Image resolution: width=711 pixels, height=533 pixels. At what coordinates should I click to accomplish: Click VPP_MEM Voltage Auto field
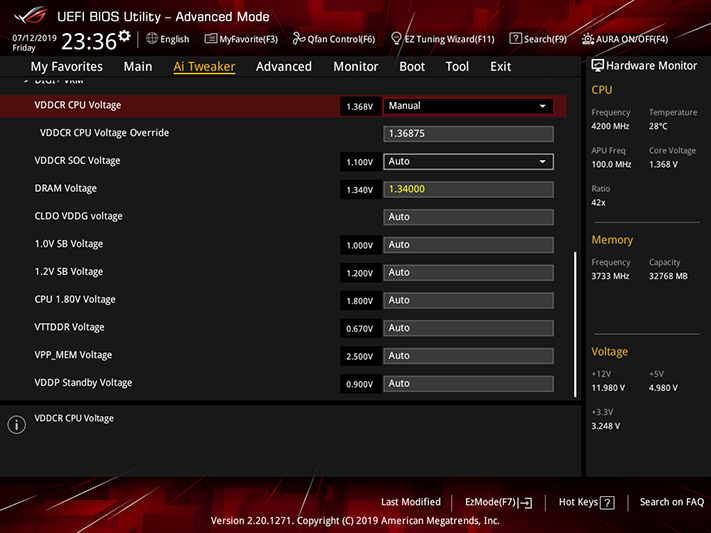click(468, 356)
